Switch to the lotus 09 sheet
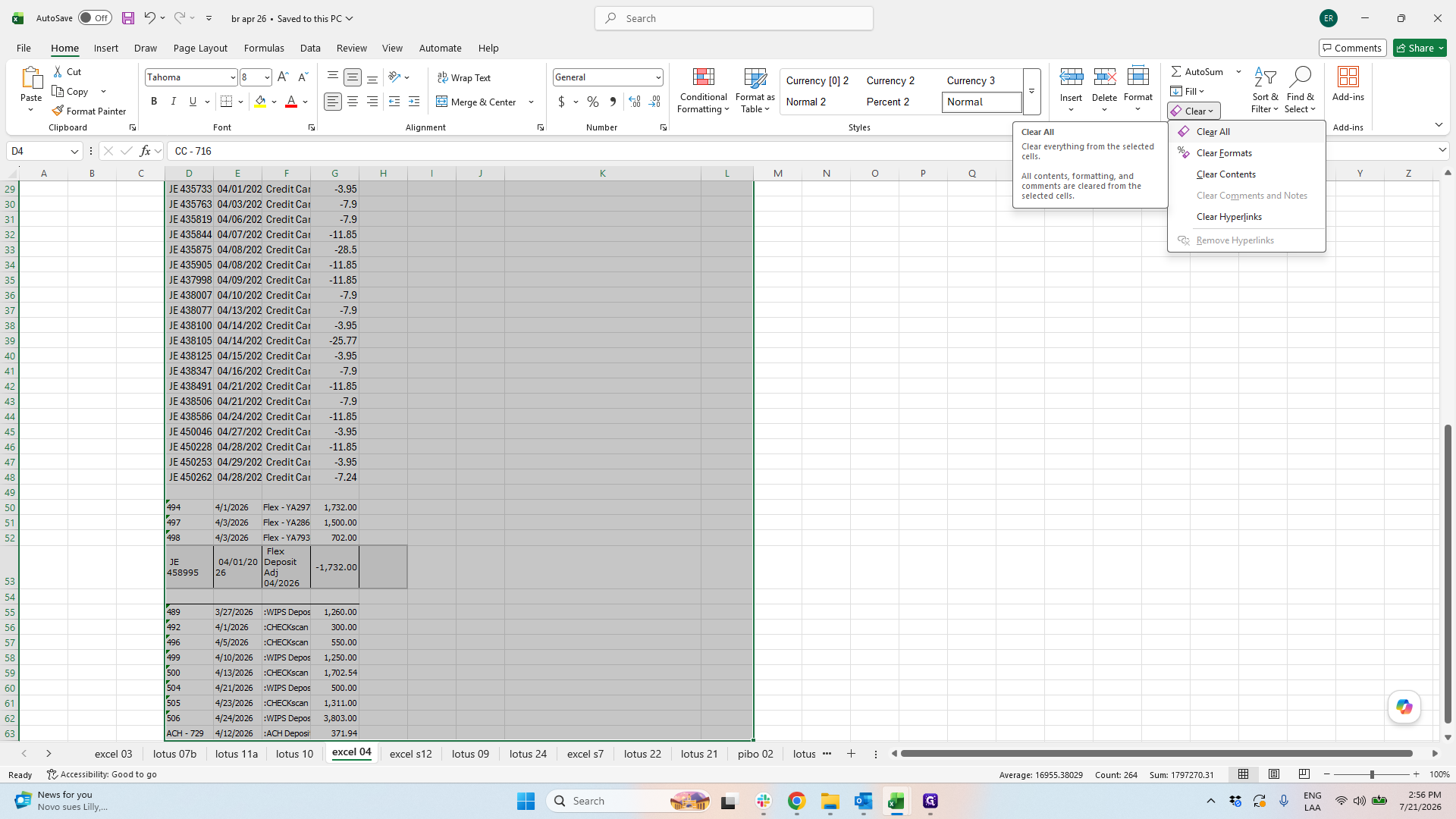This screenshot has width=1456, height=819. [470, 754]
